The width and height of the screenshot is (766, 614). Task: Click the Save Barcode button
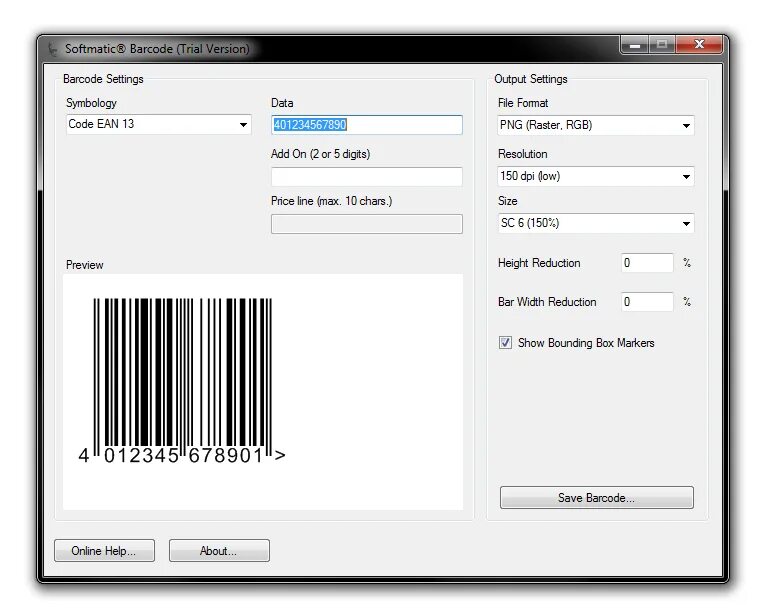[x=596, y=497]
